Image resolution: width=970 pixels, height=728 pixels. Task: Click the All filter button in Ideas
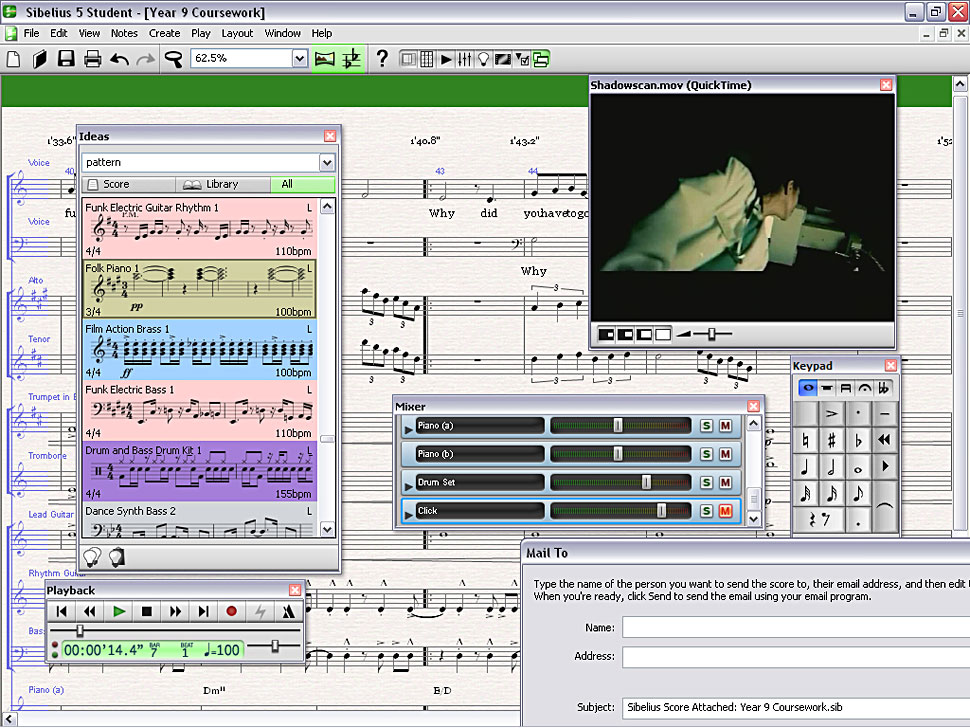pos(303,184)
